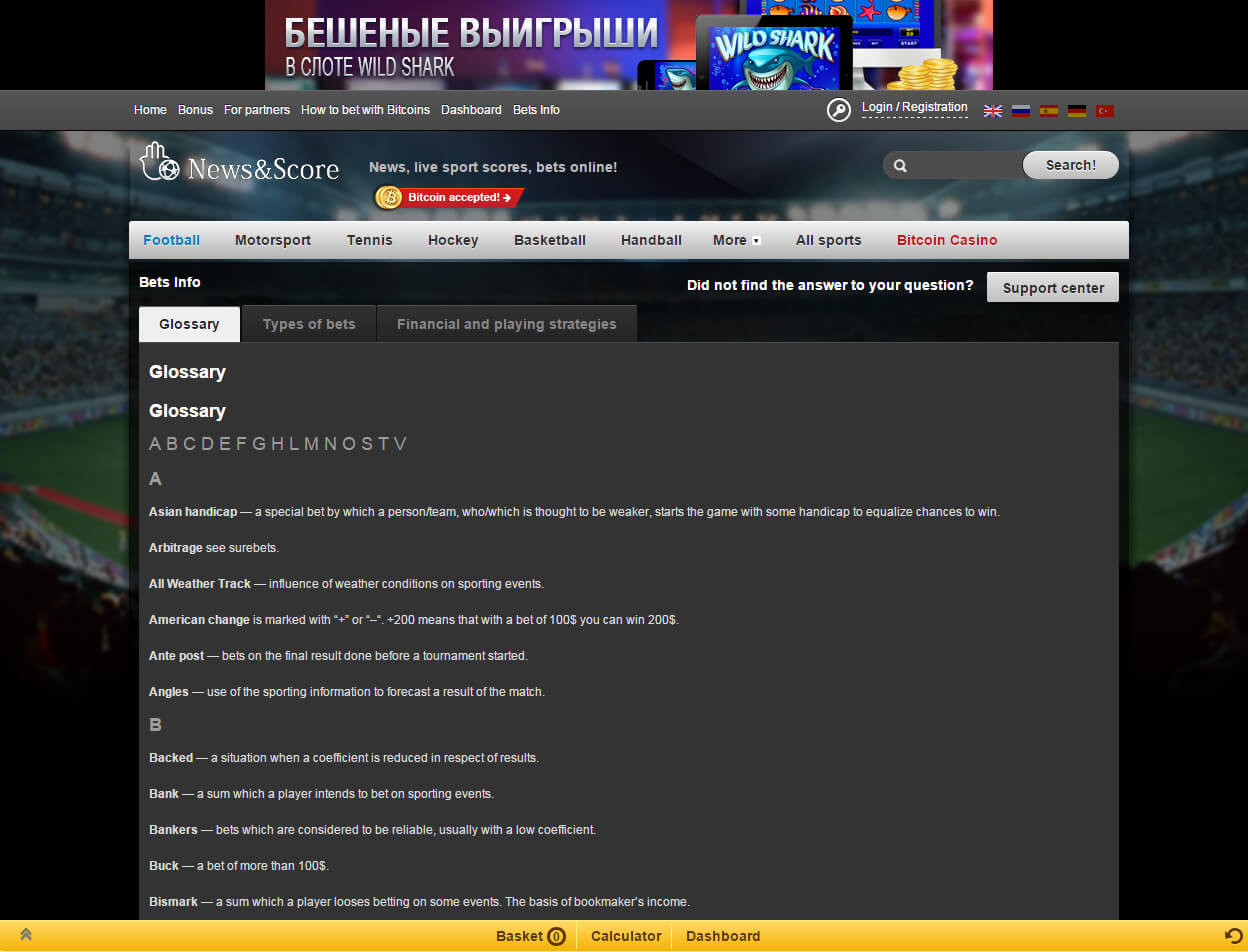Click the term "Bismark"

pyautogui.click(x=174, y=902)
